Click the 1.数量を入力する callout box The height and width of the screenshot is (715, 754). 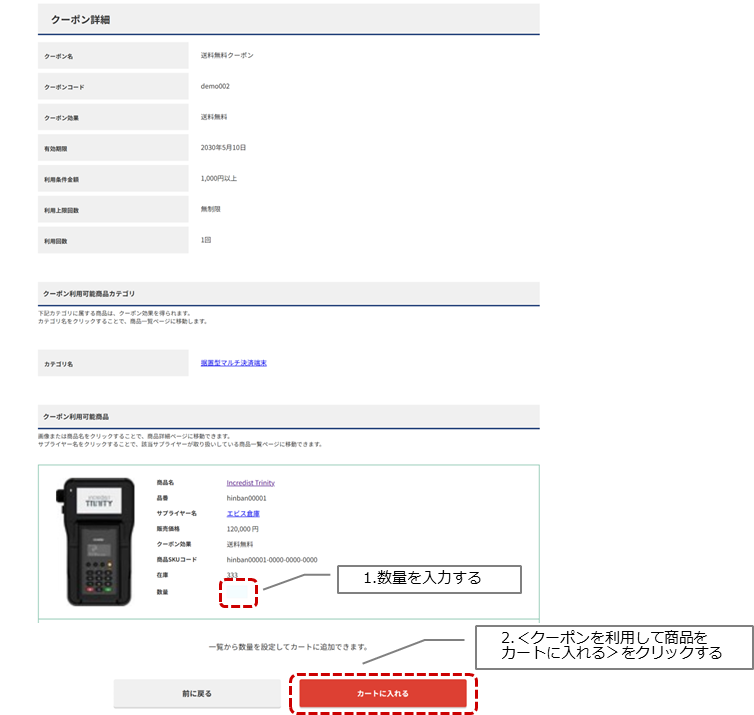[x=429, y=578]
